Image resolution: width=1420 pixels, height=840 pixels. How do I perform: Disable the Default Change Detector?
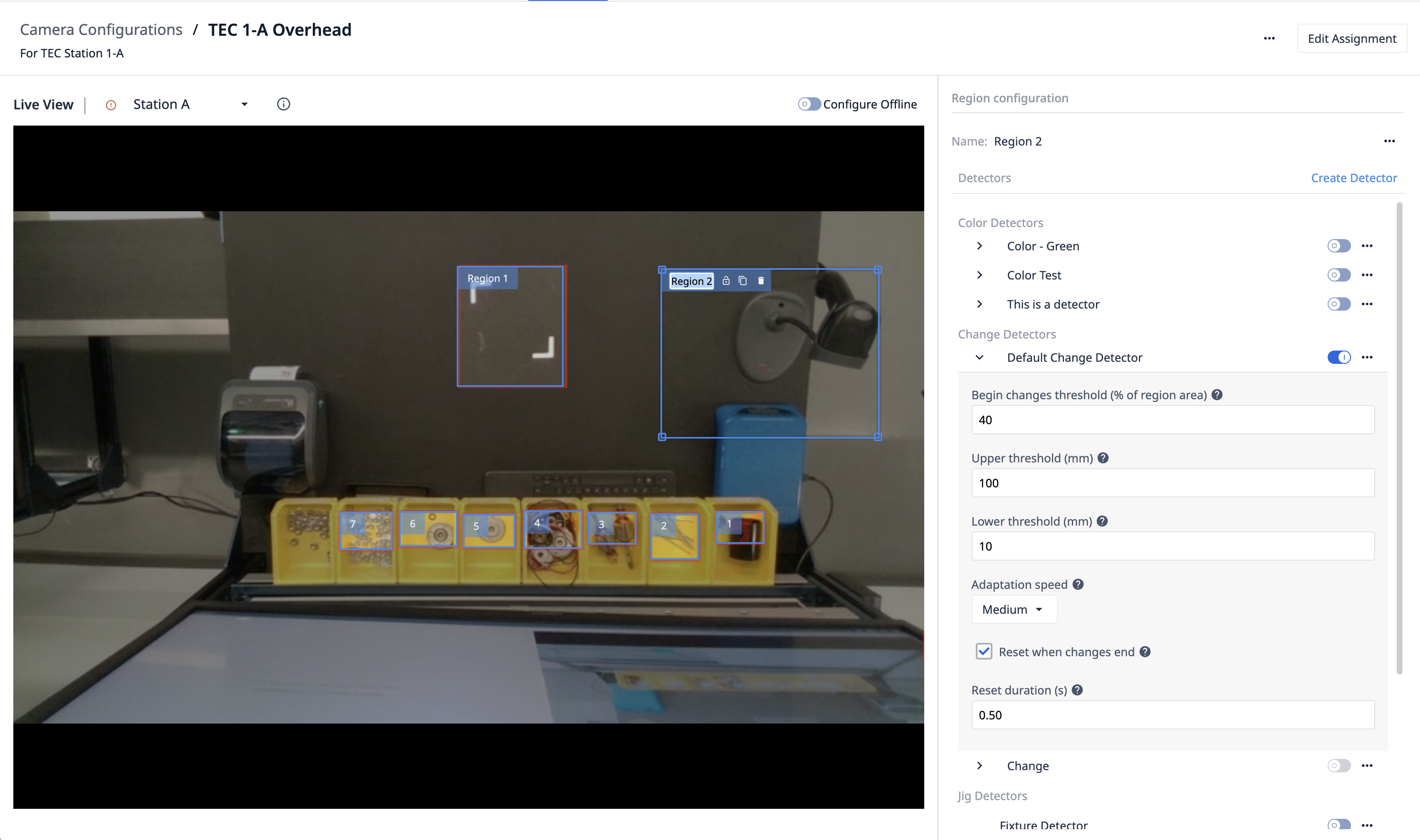coord(1339,357)
